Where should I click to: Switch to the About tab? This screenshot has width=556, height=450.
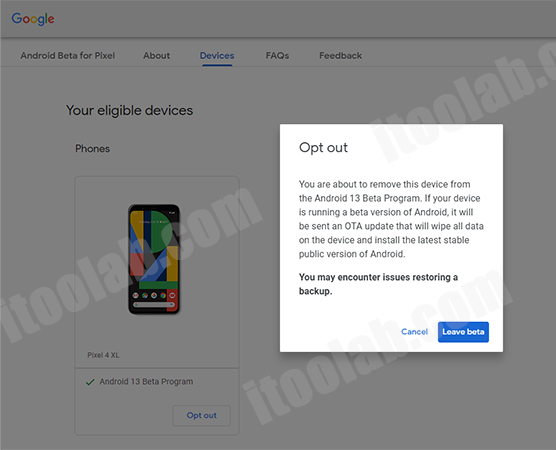point(157,56)
